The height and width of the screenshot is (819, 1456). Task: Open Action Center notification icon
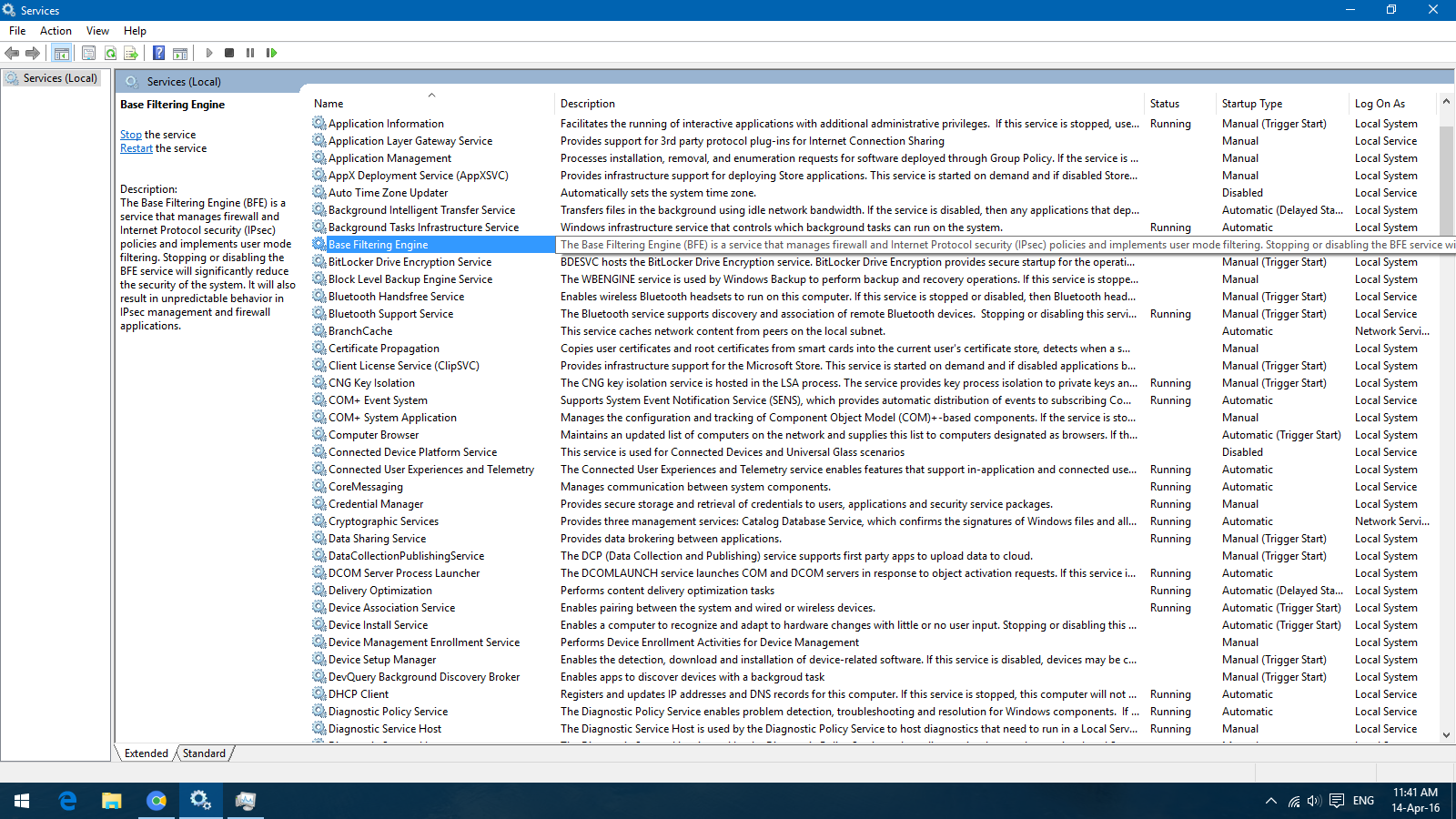pos(1336,801)
